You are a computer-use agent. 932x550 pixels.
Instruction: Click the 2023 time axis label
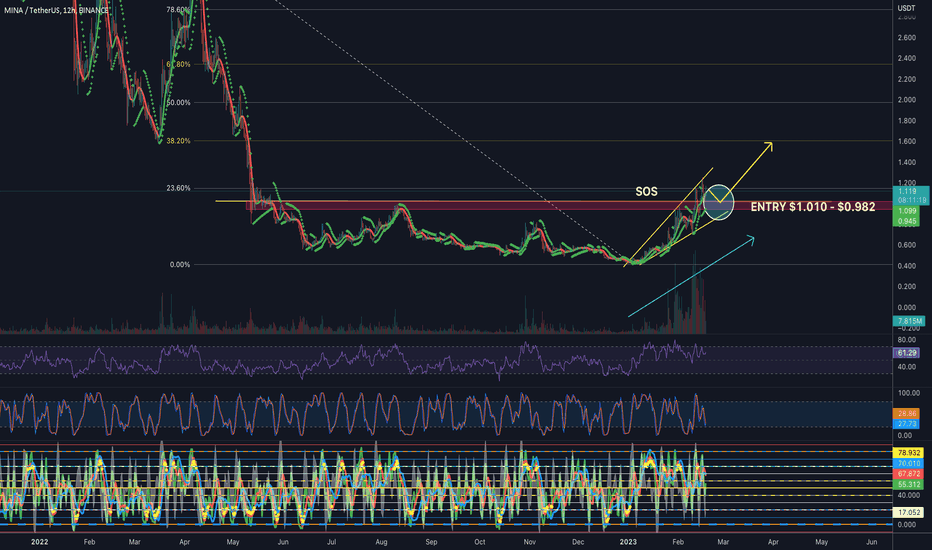(628, 542)
